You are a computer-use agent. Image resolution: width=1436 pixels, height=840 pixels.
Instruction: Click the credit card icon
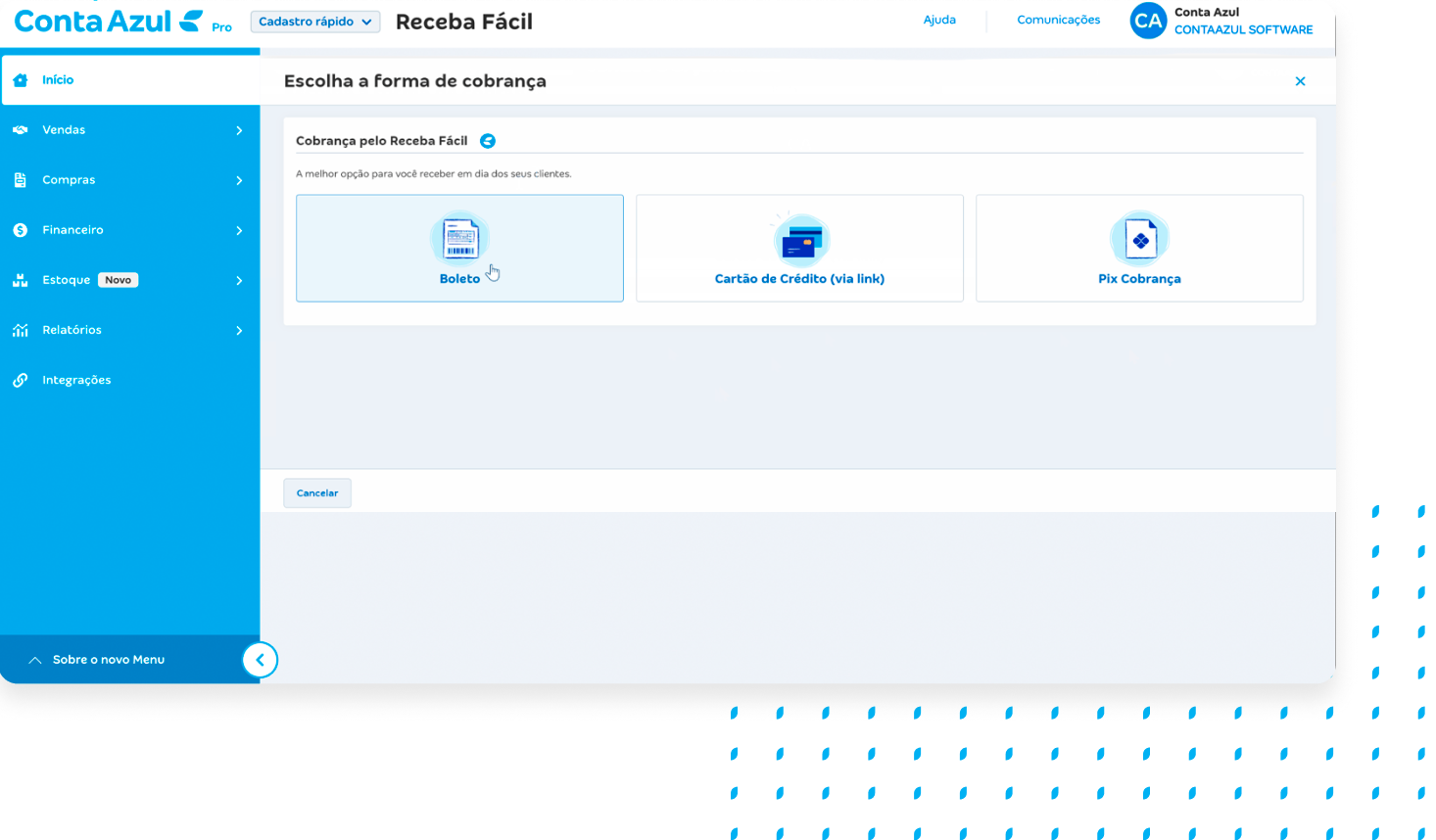click(801, 239)
